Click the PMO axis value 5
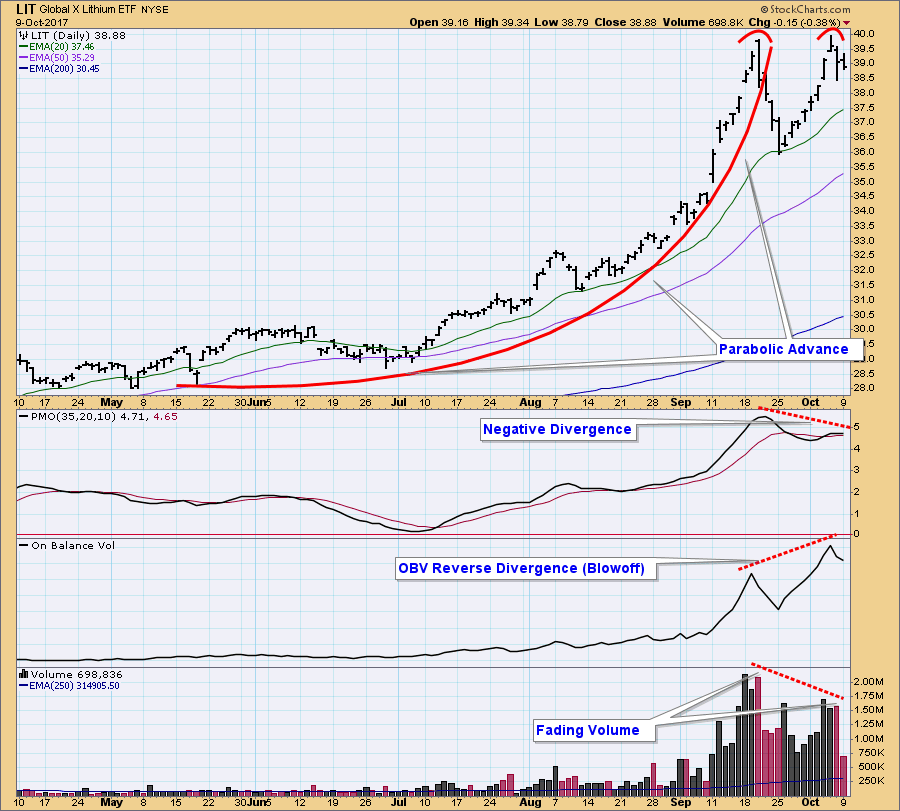 857,426
